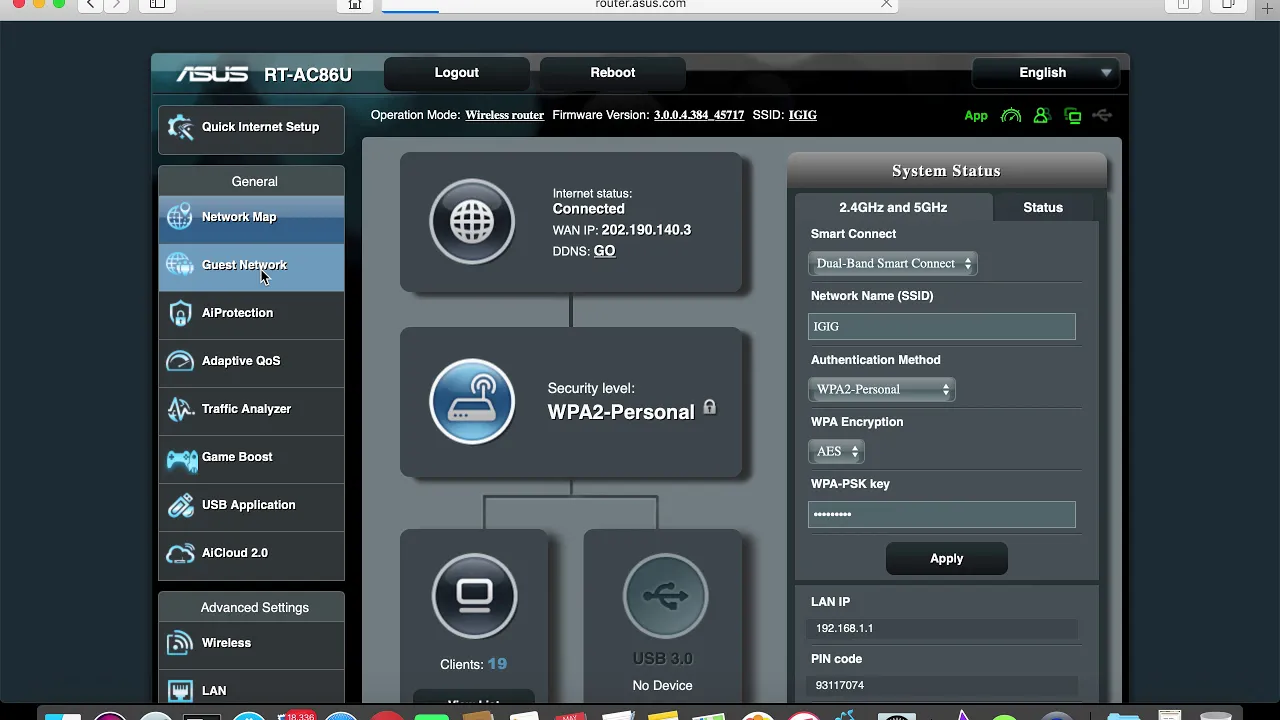Open AiCloud 2.0 section
The width and height of the screenshot is (1280, 720).
(x=251, y=554)
